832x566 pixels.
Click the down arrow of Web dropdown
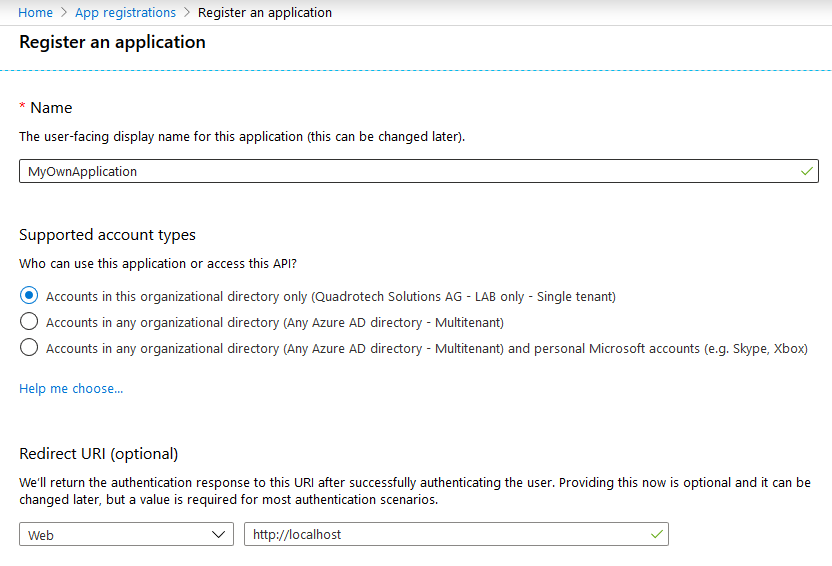[218, 534]
